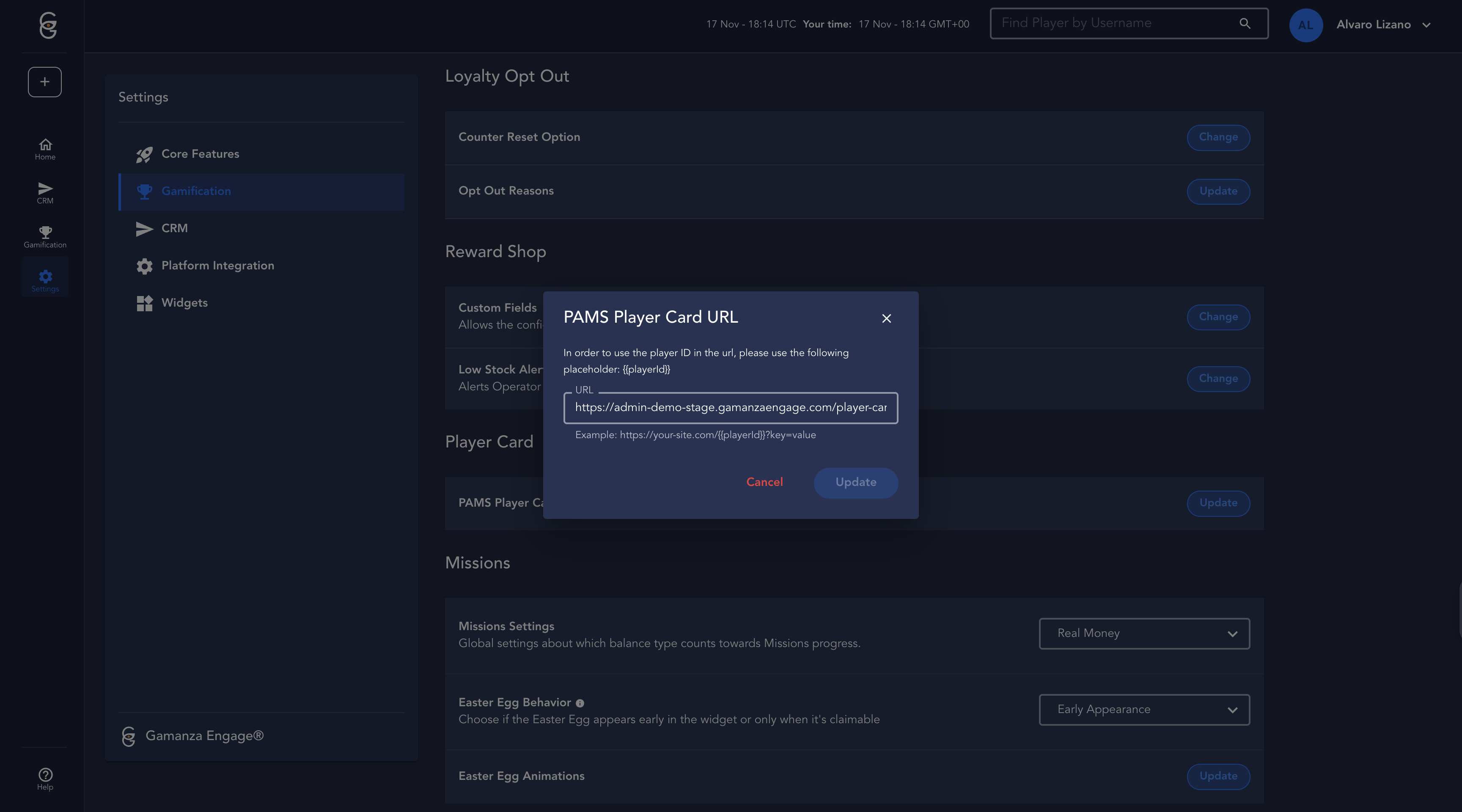Click the AL user avatar
Screen dimensions: 1462x812
coord(1305,25)
